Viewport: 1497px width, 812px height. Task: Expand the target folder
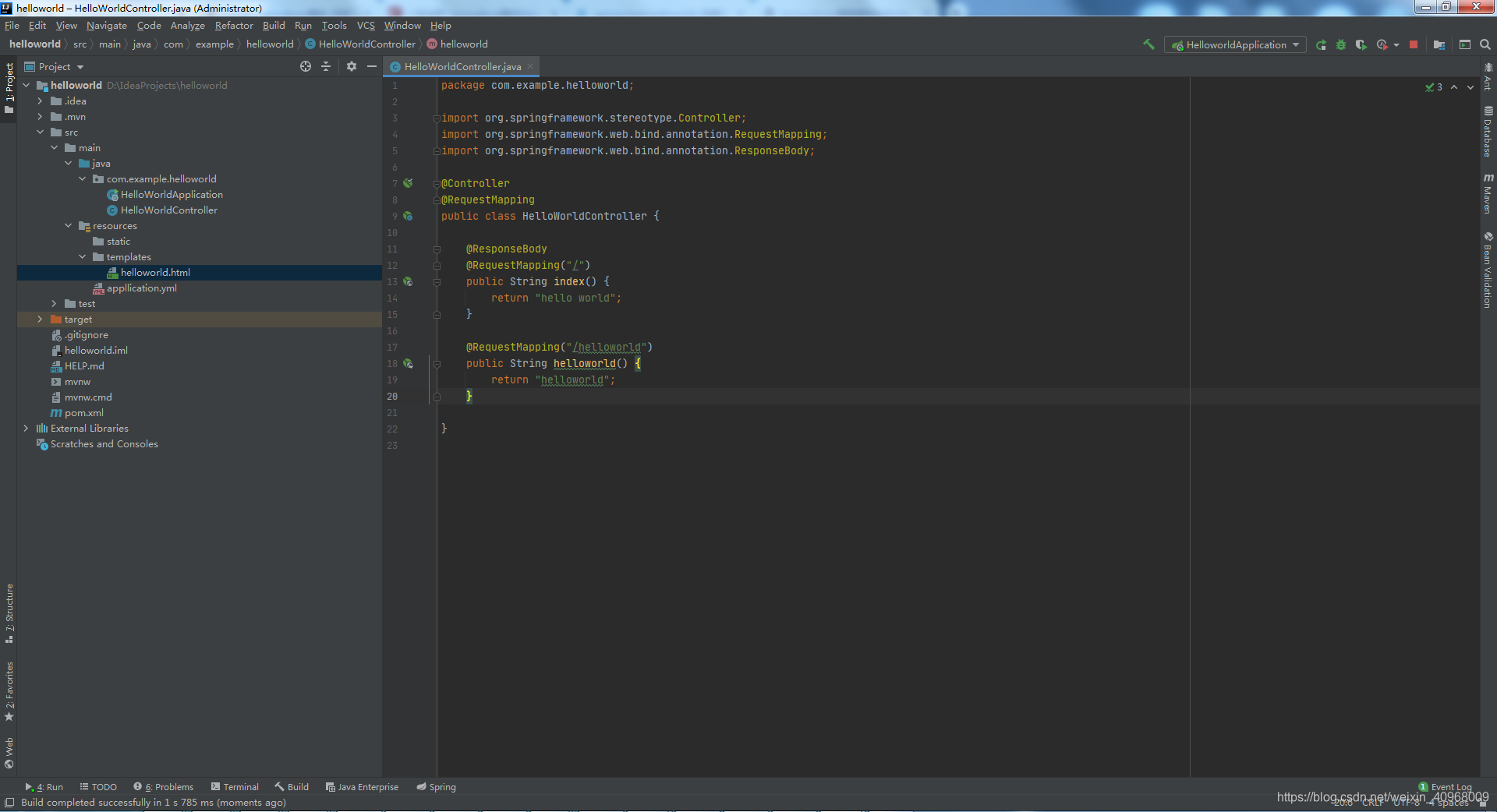(38, 319)
